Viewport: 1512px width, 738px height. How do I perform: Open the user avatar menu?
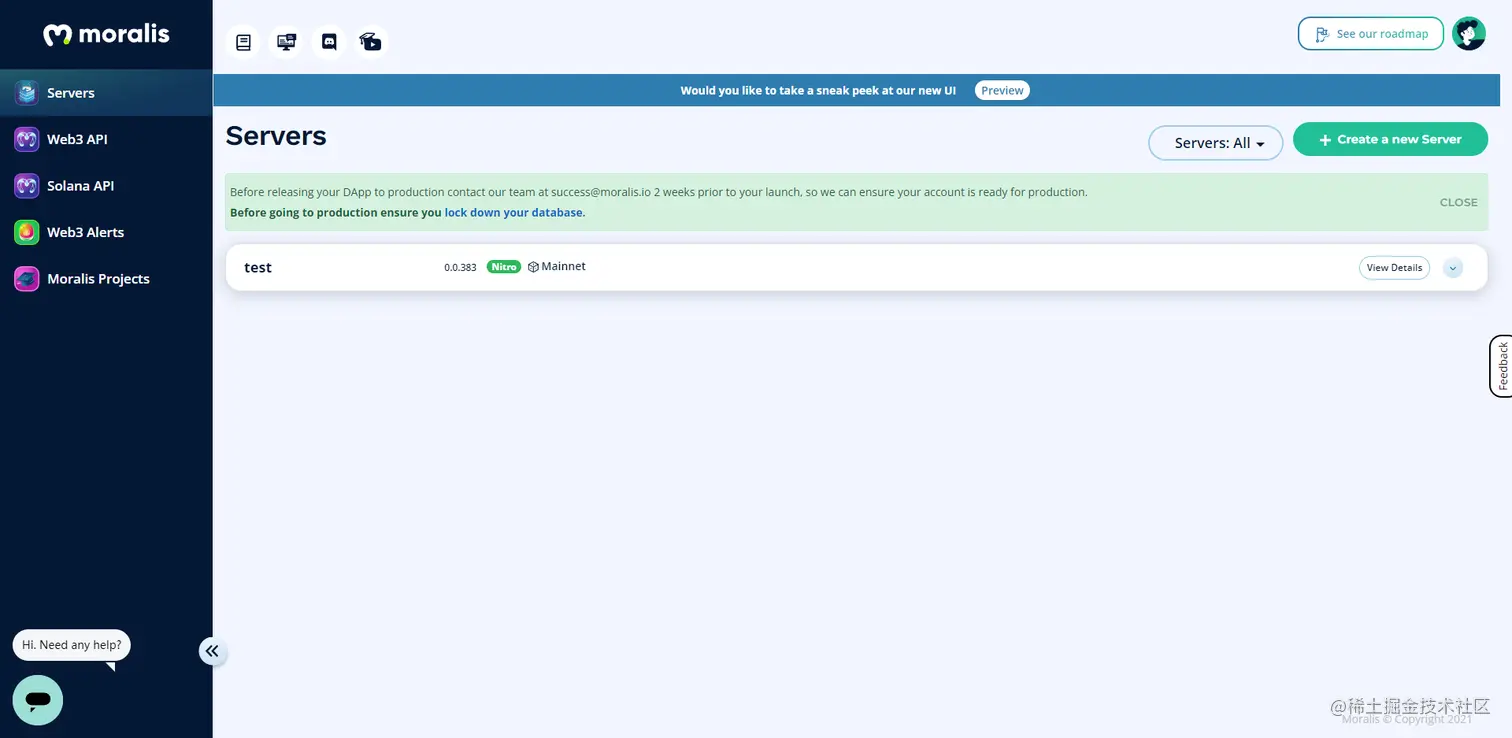(1469, 33)
